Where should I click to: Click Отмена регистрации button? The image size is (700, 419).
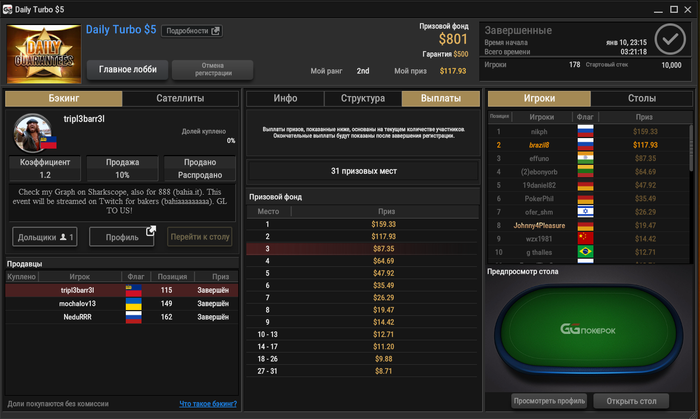(213, 70)
